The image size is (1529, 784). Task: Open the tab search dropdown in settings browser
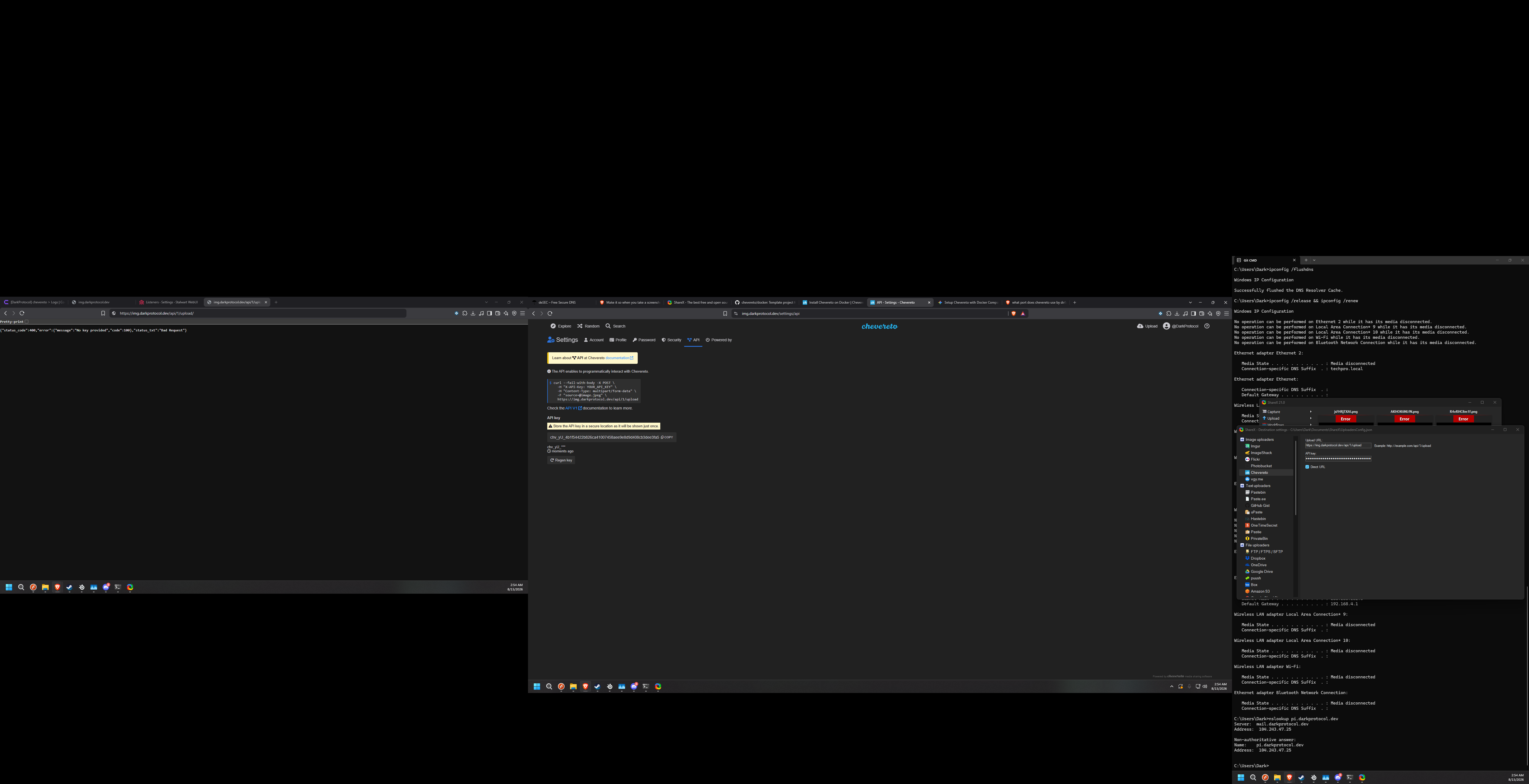[1190, 303]
